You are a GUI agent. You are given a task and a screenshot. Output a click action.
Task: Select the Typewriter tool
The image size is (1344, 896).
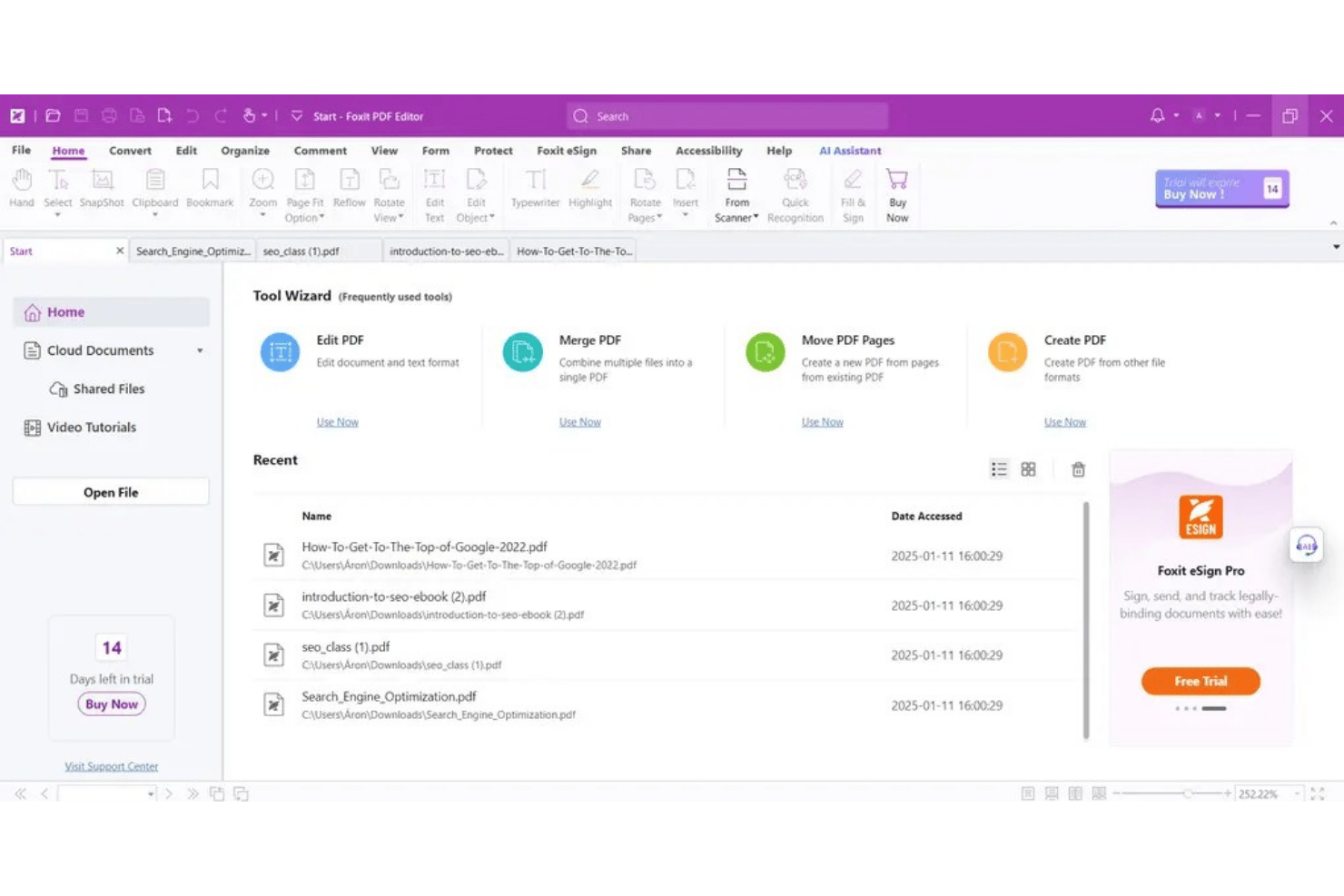[536, 180]
